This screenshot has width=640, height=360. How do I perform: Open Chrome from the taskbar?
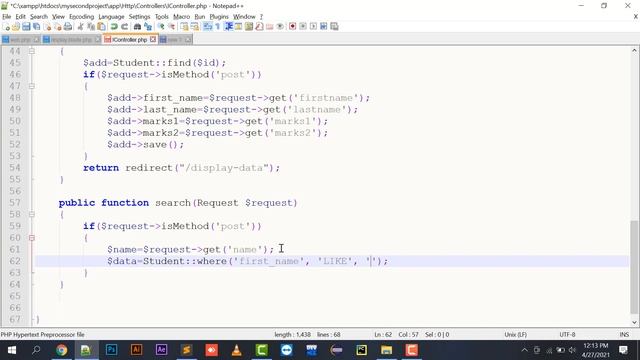click(61, 350)
